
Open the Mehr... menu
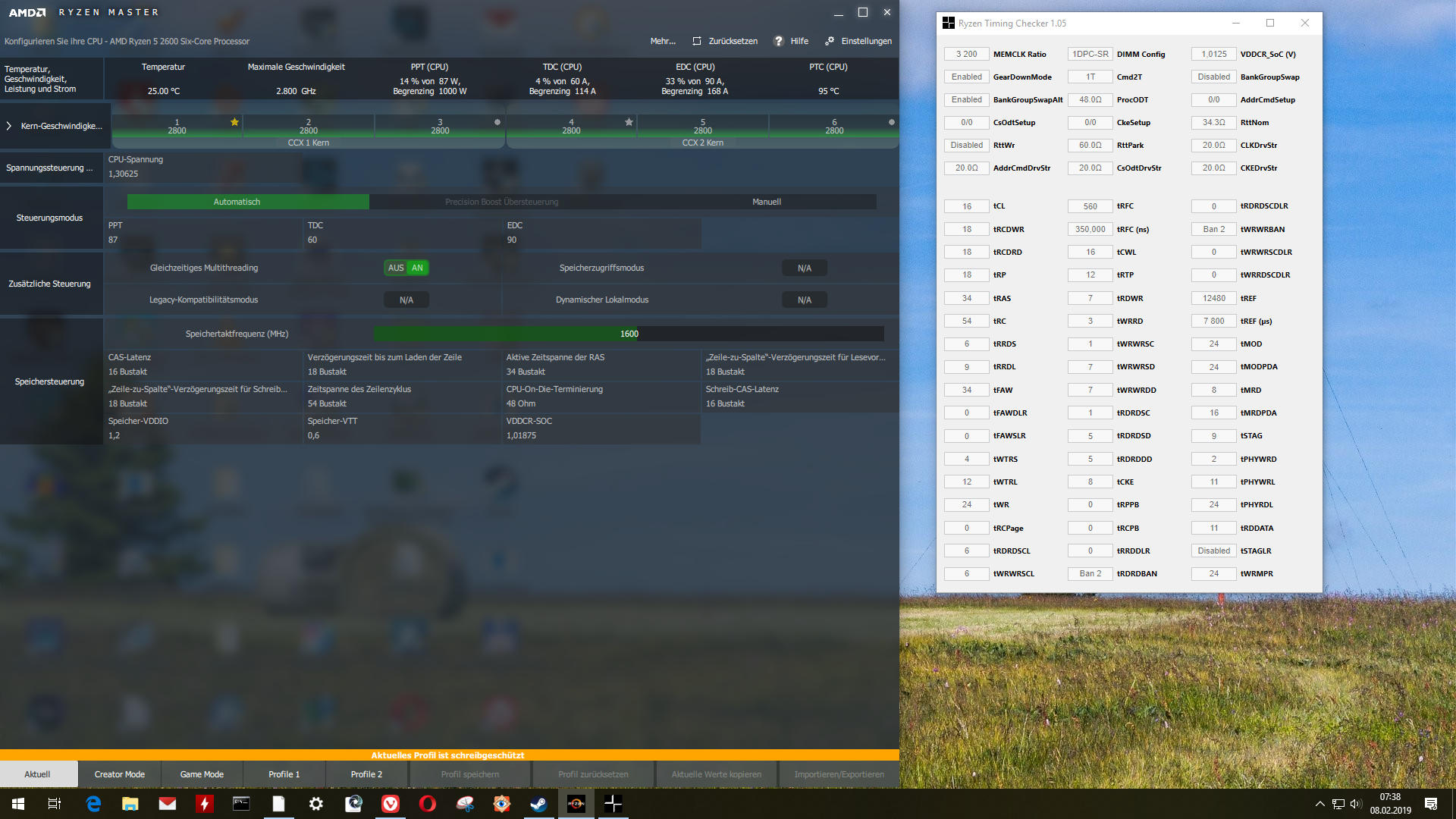[x=662, y=41]
